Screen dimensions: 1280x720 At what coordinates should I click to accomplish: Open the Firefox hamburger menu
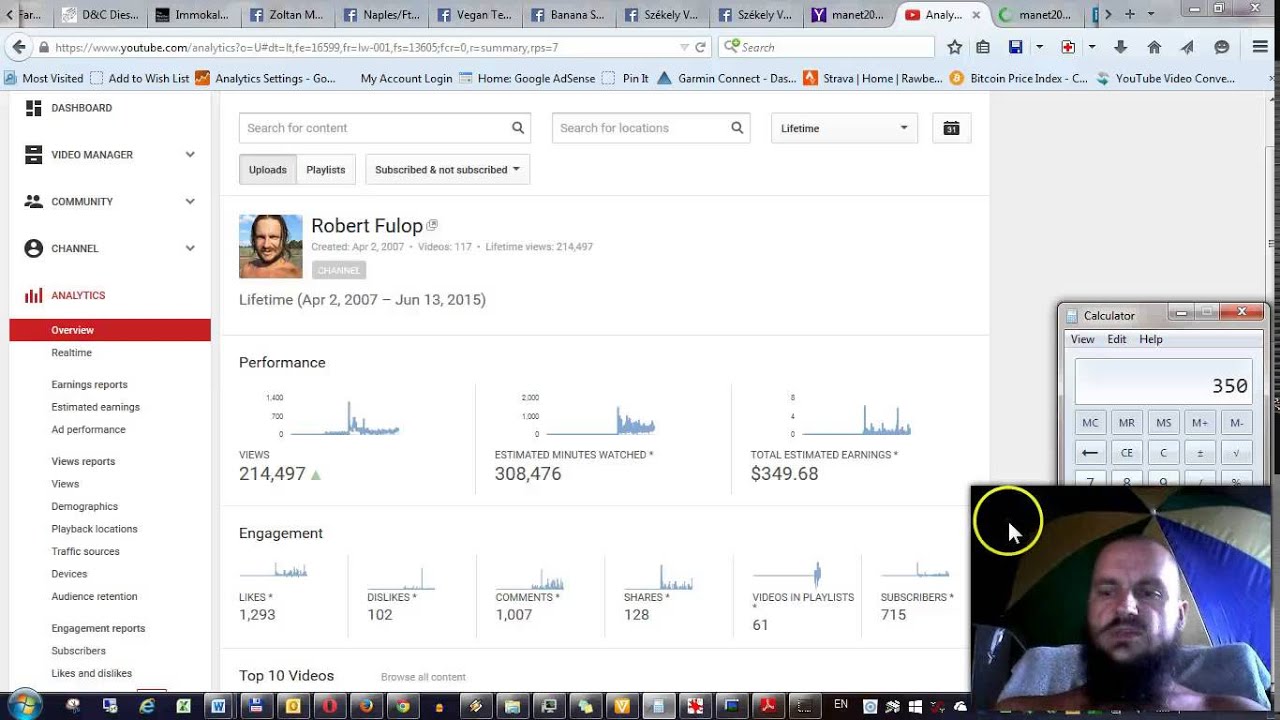point(1260,47)
